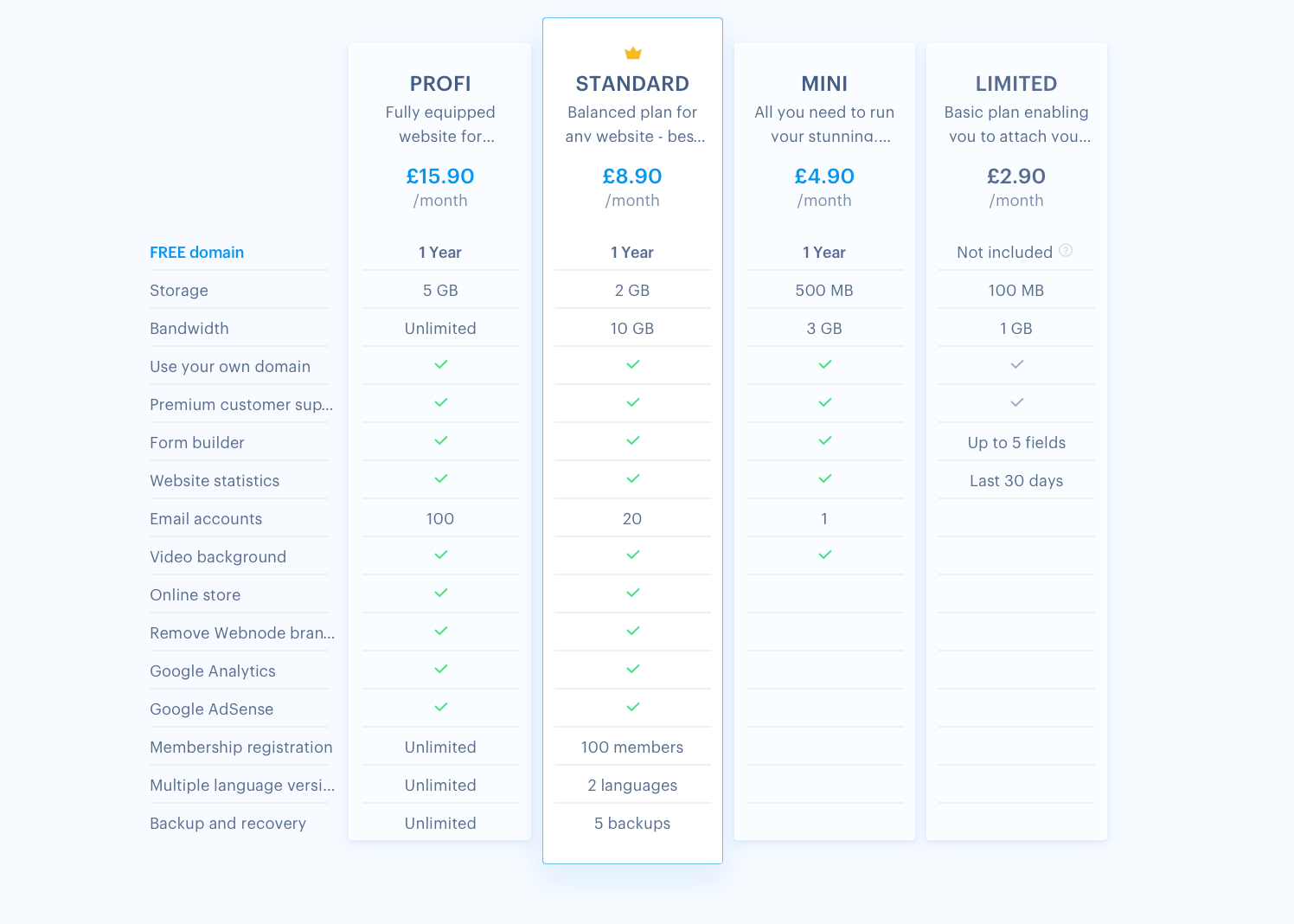Click the Online store row label
1294x924 pixels.
click(x=195, y=595)
